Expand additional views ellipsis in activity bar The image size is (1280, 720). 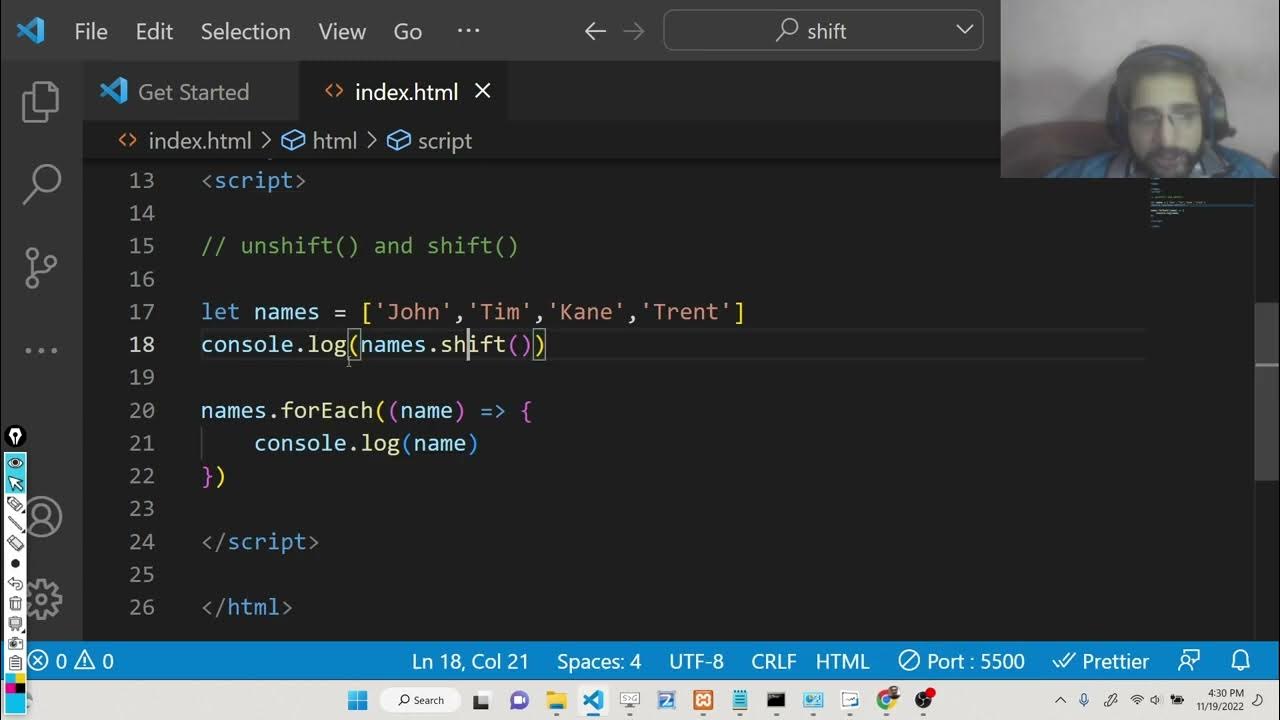click(41, 350)
